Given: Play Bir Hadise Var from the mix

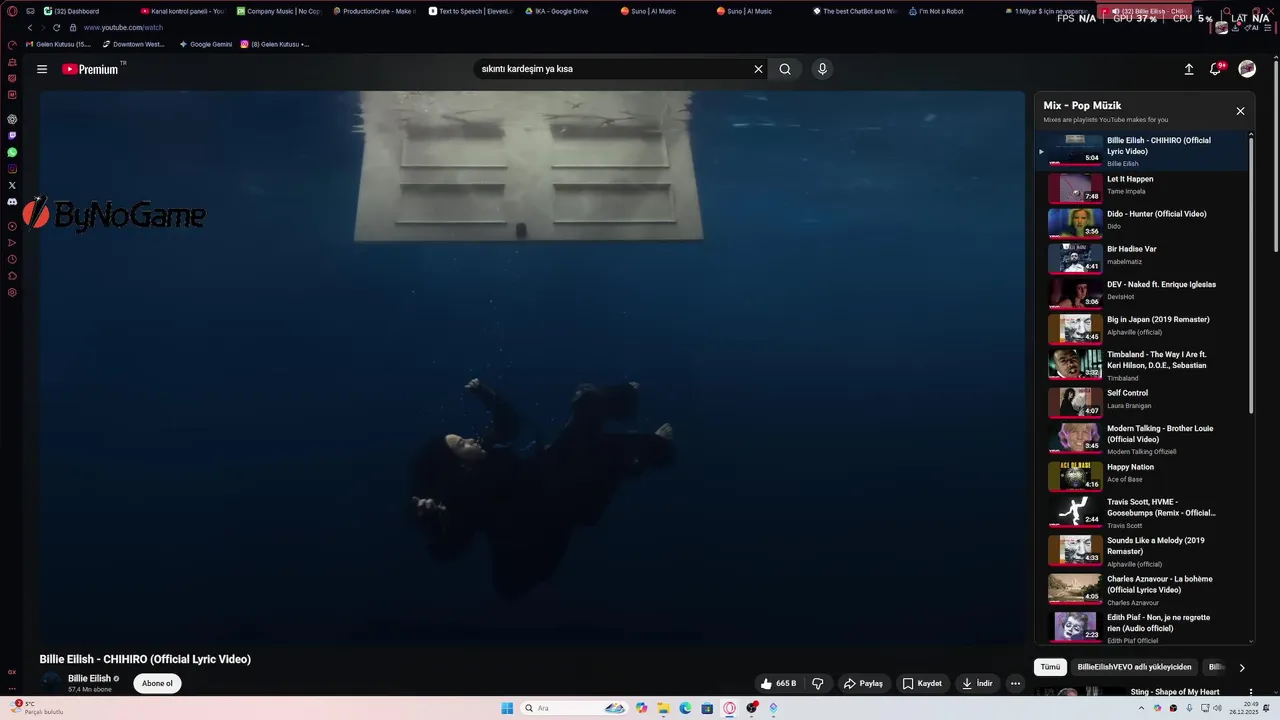Looking at the screenshot, I should tap(1141, 257).
